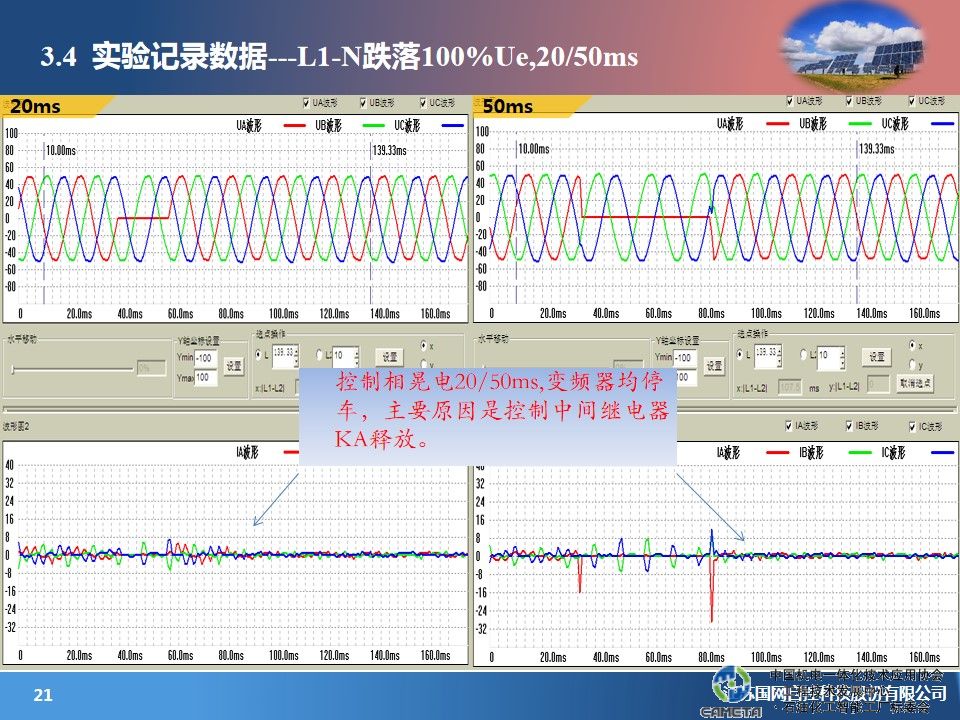Select the y radio button in 50ms panel

coord(912,365)
